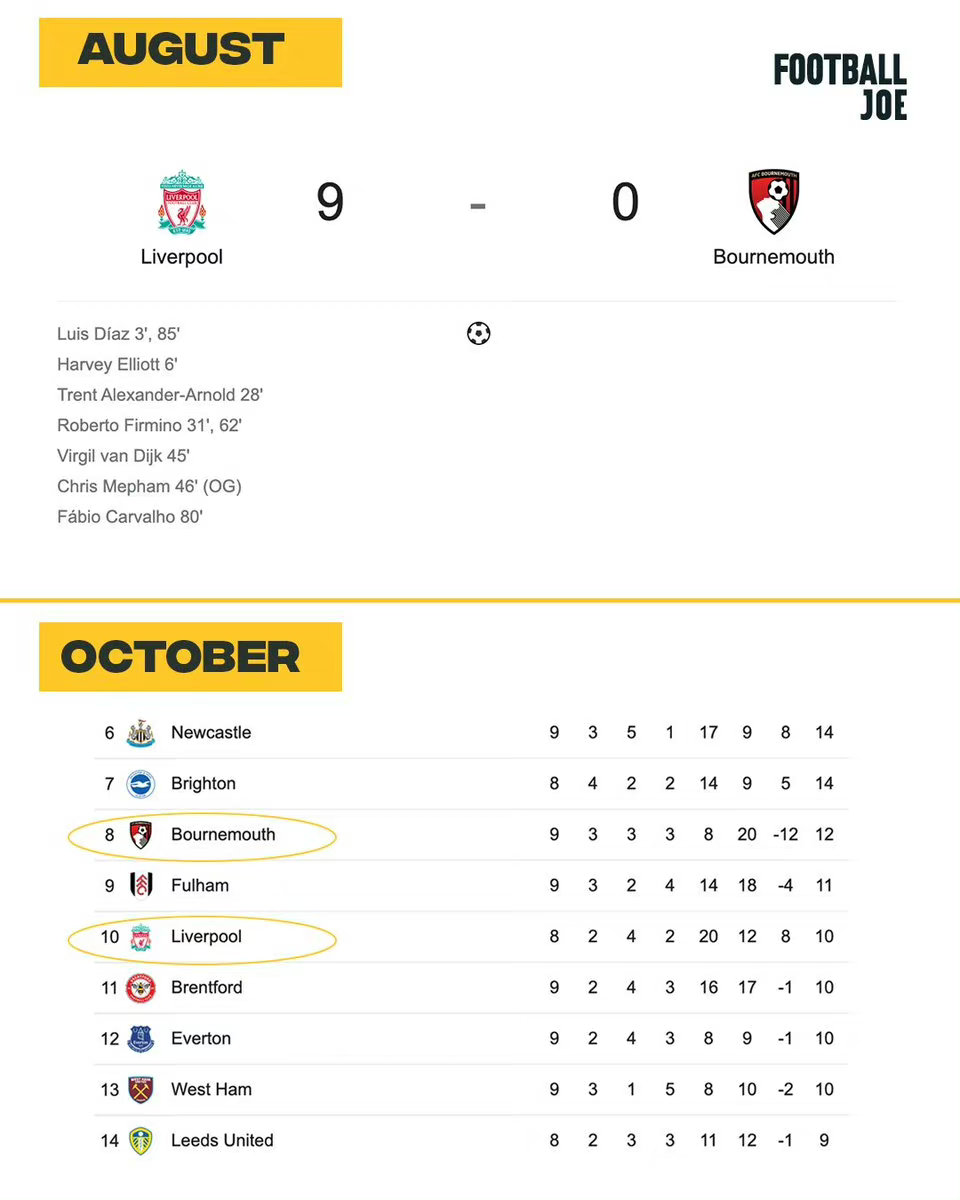Click Chris Mepham own goal entry
This screenshot has height=1200, width=960.
click(150, 487)
